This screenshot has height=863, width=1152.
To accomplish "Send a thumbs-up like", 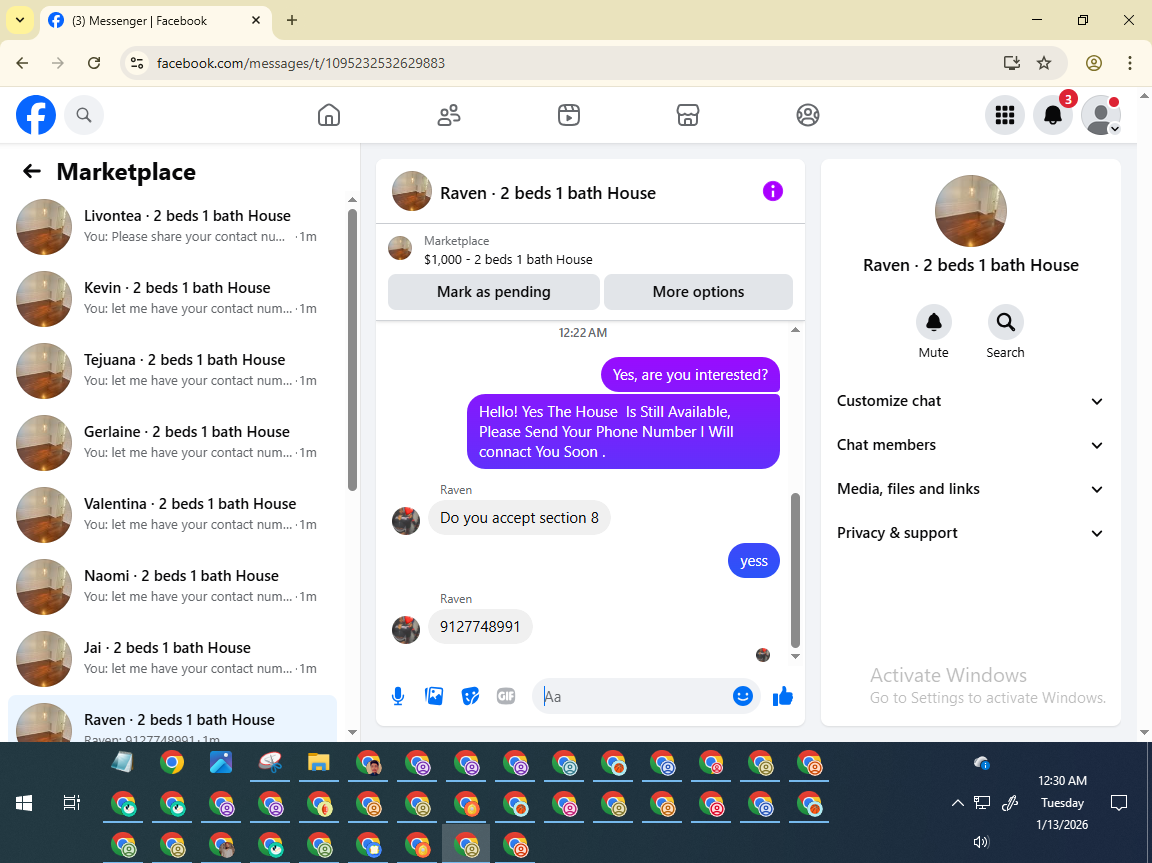I will [783, 696].
